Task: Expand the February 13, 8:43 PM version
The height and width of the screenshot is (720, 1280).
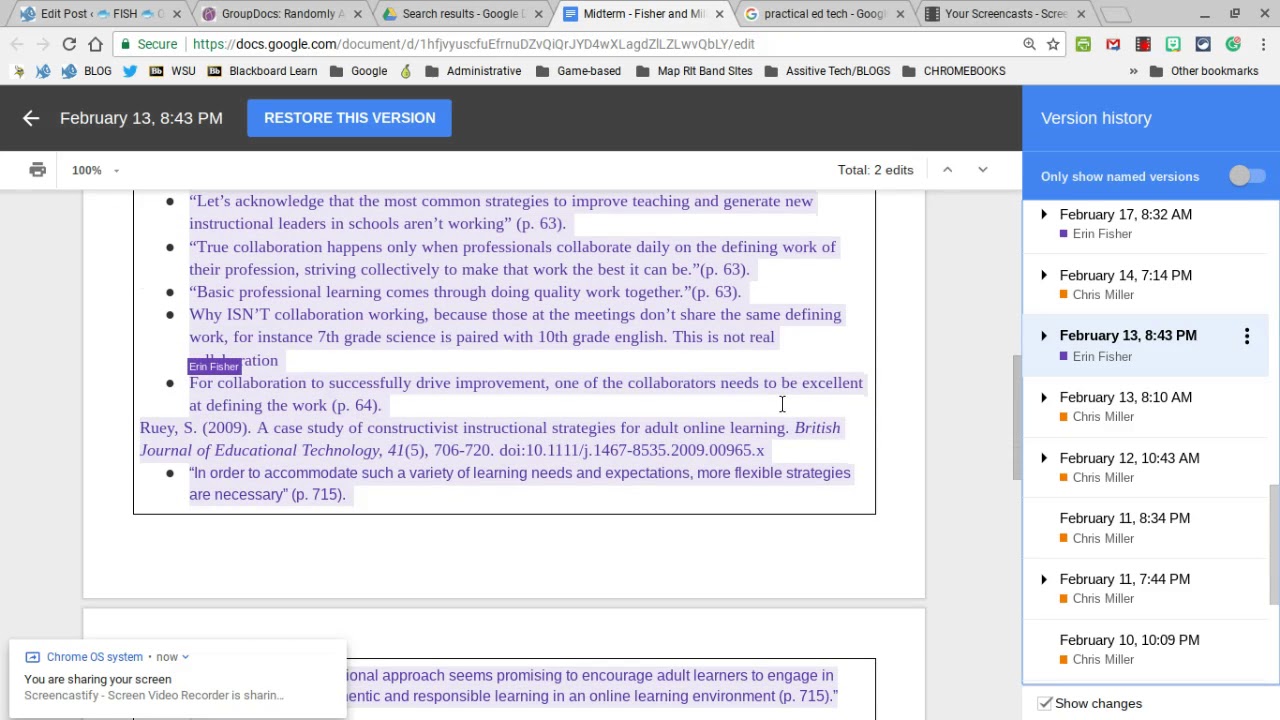Action: (x=1044, y=335)
